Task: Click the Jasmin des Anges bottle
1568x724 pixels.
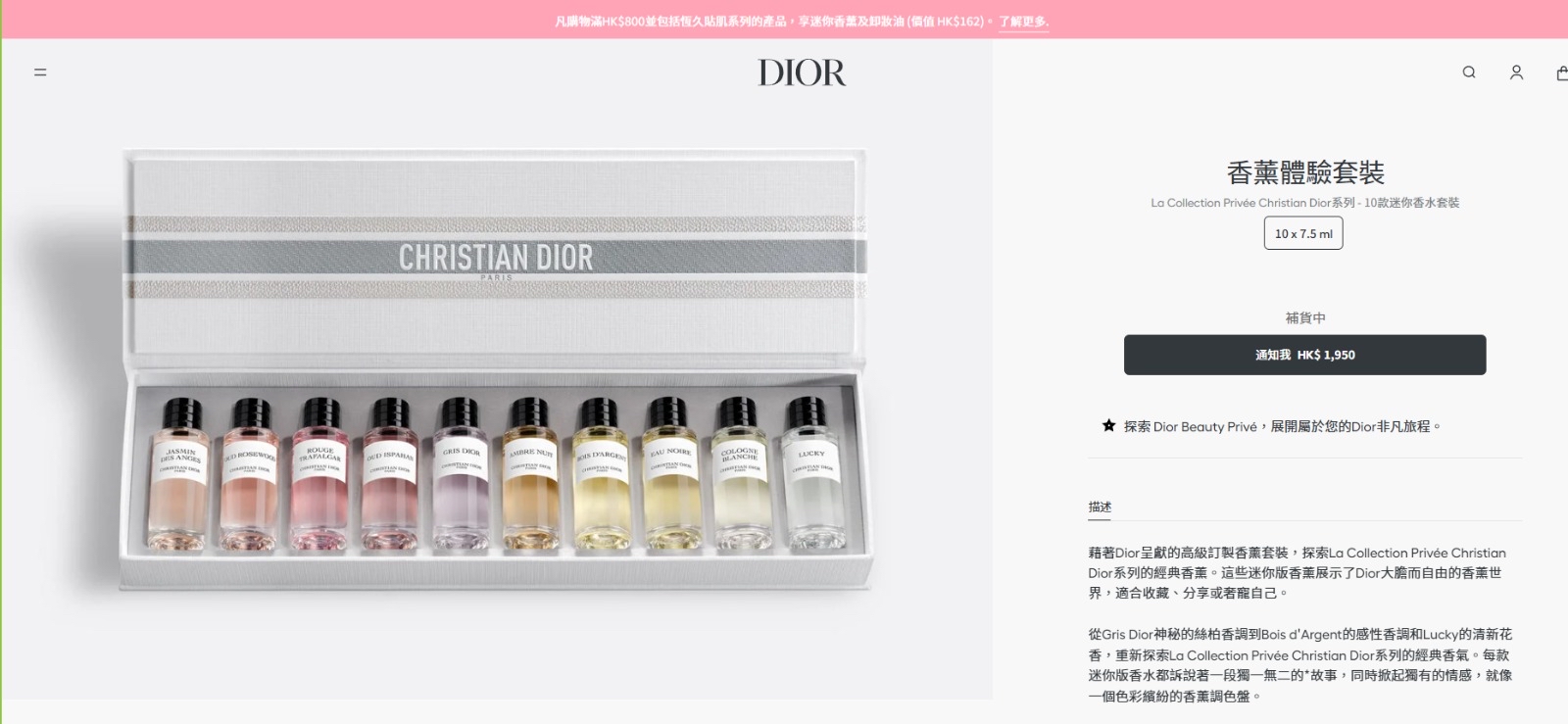Action: click(x=180, y=472)
